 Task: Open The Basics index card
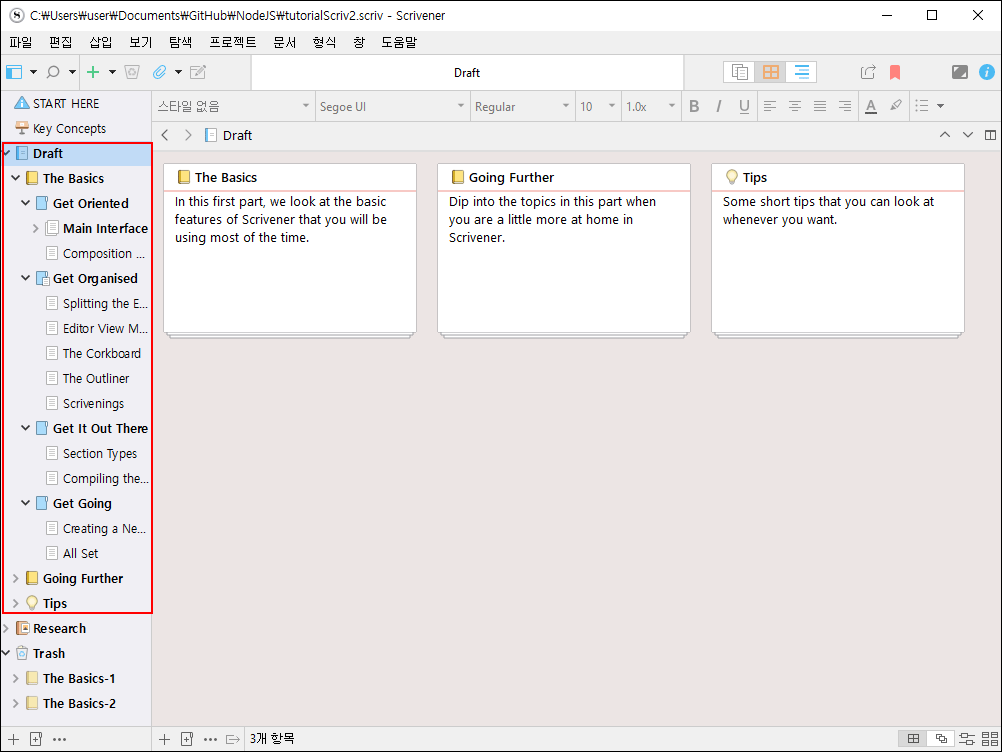pyautogui.click(x=289, y=250)
